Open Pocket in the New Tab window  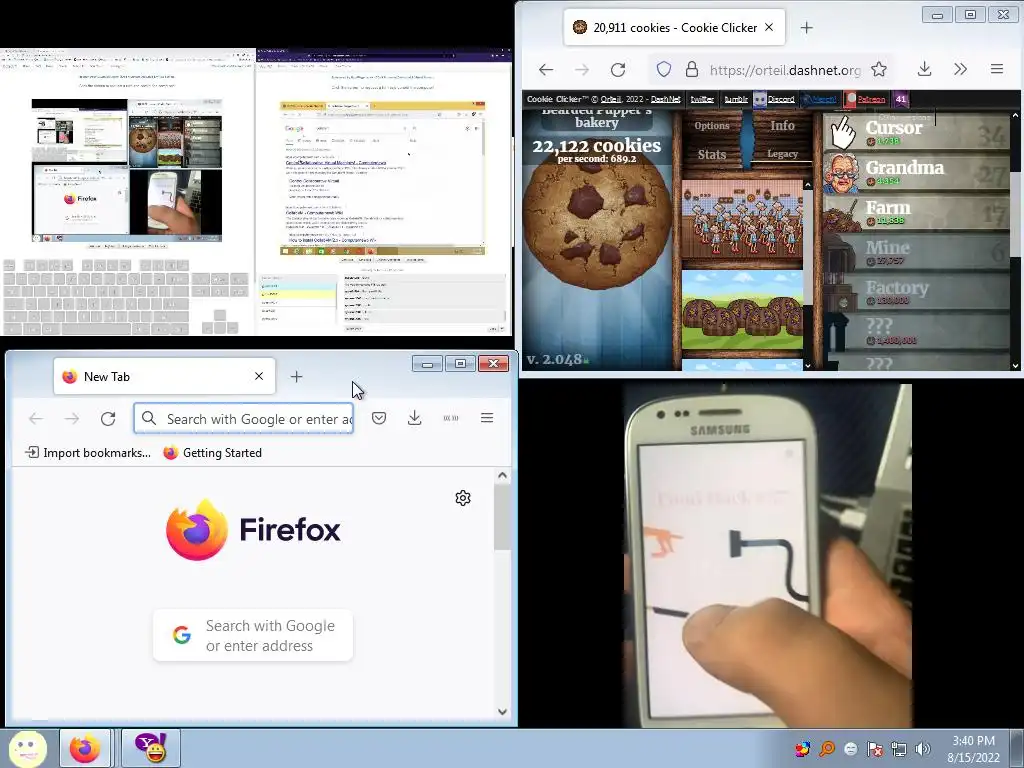pyautogui.click(x=379, y=418)
